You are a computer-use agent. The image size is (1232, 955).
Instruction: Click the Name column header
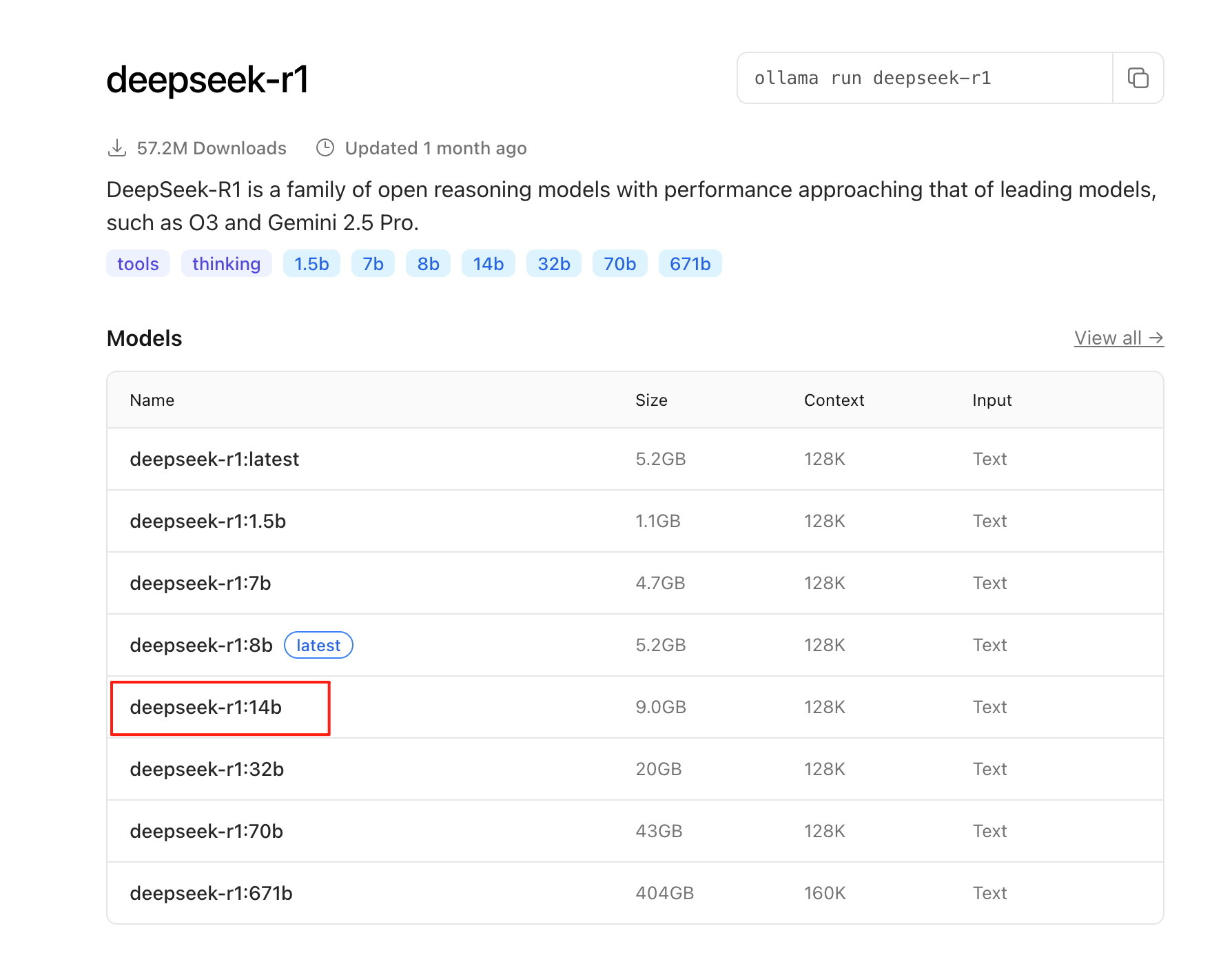point(152,400)
